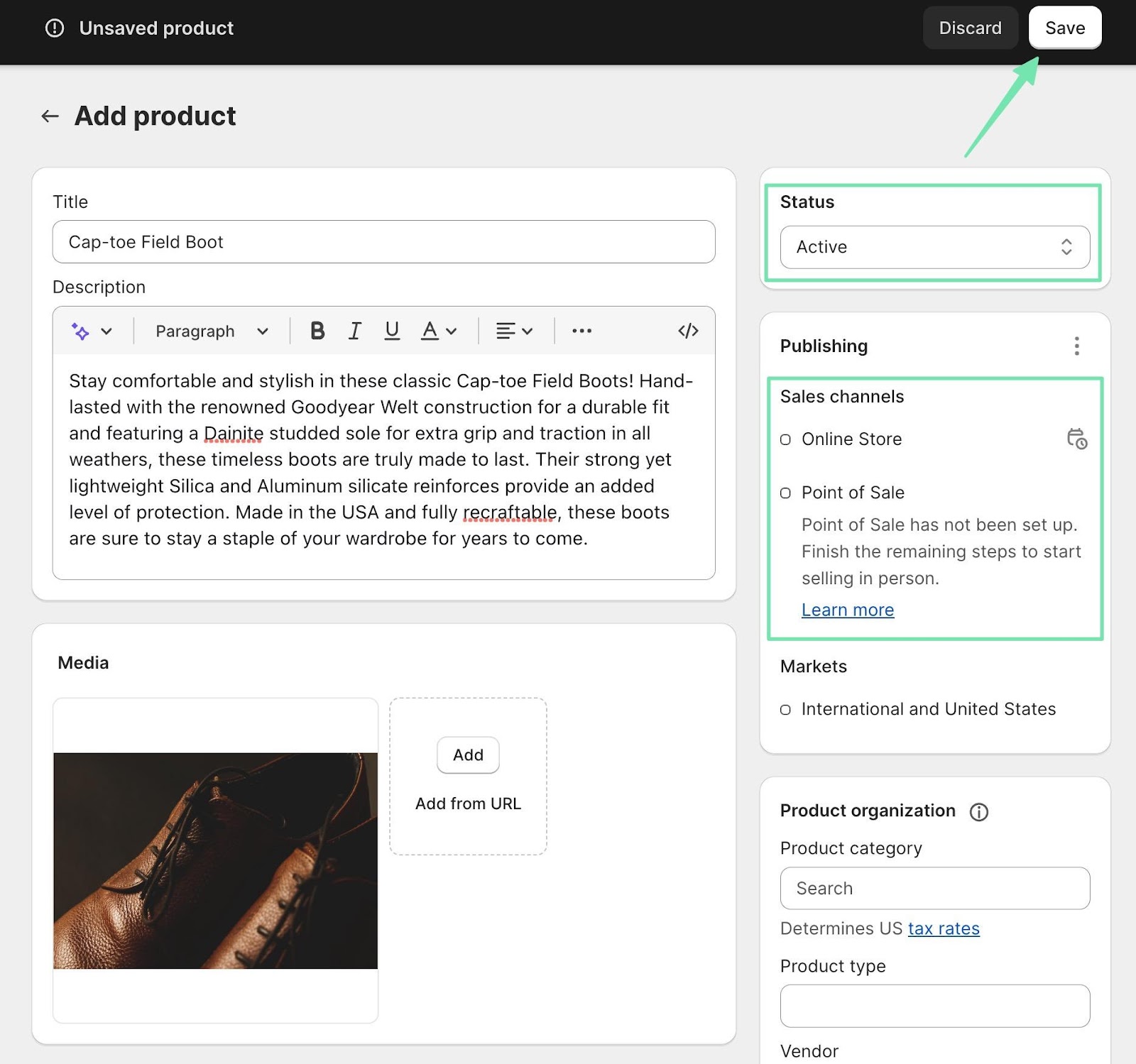
Task: Select the boot image thumbnail
Action: (x=215, y=860)
